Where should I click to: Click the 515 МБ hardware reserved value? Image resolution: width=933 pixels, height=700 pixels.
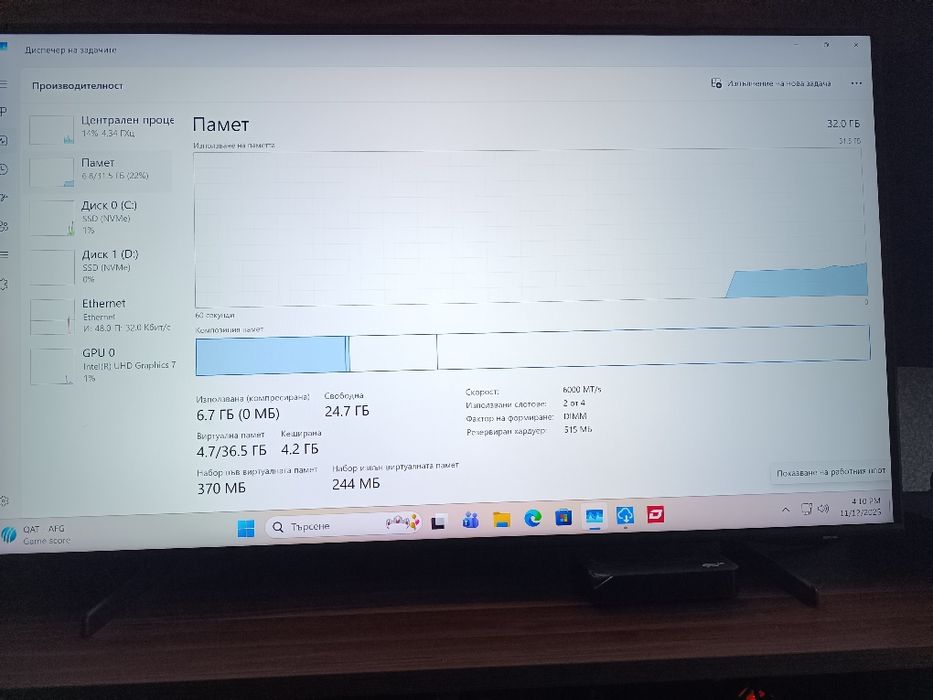(x=578, y=429)
